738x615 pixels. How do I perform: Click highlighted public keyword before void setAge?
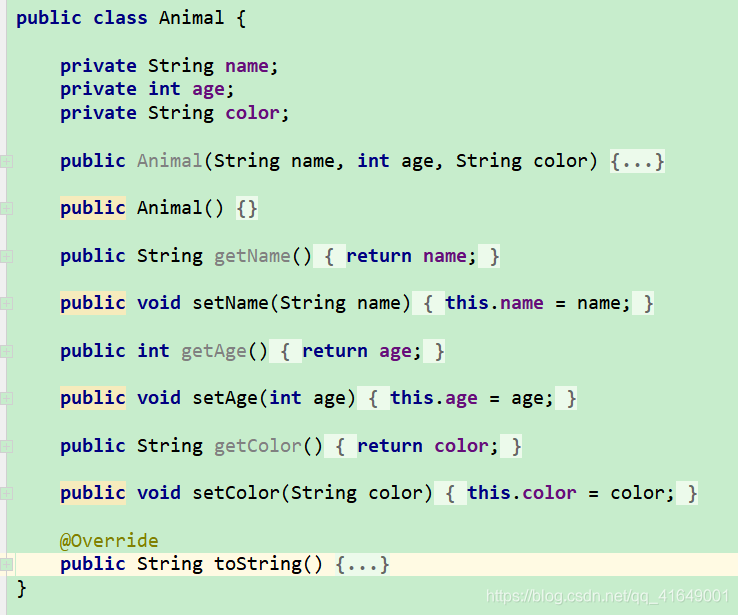(x=93, y=398)
